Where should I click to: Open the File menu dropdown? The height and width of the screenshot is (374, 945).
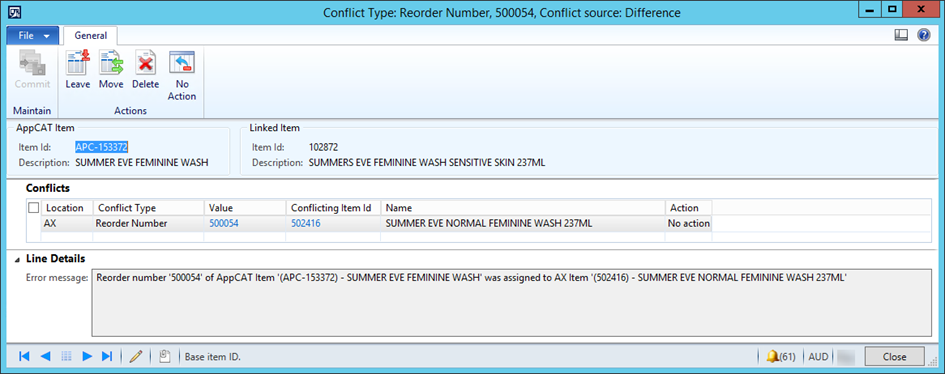[33, 36]
